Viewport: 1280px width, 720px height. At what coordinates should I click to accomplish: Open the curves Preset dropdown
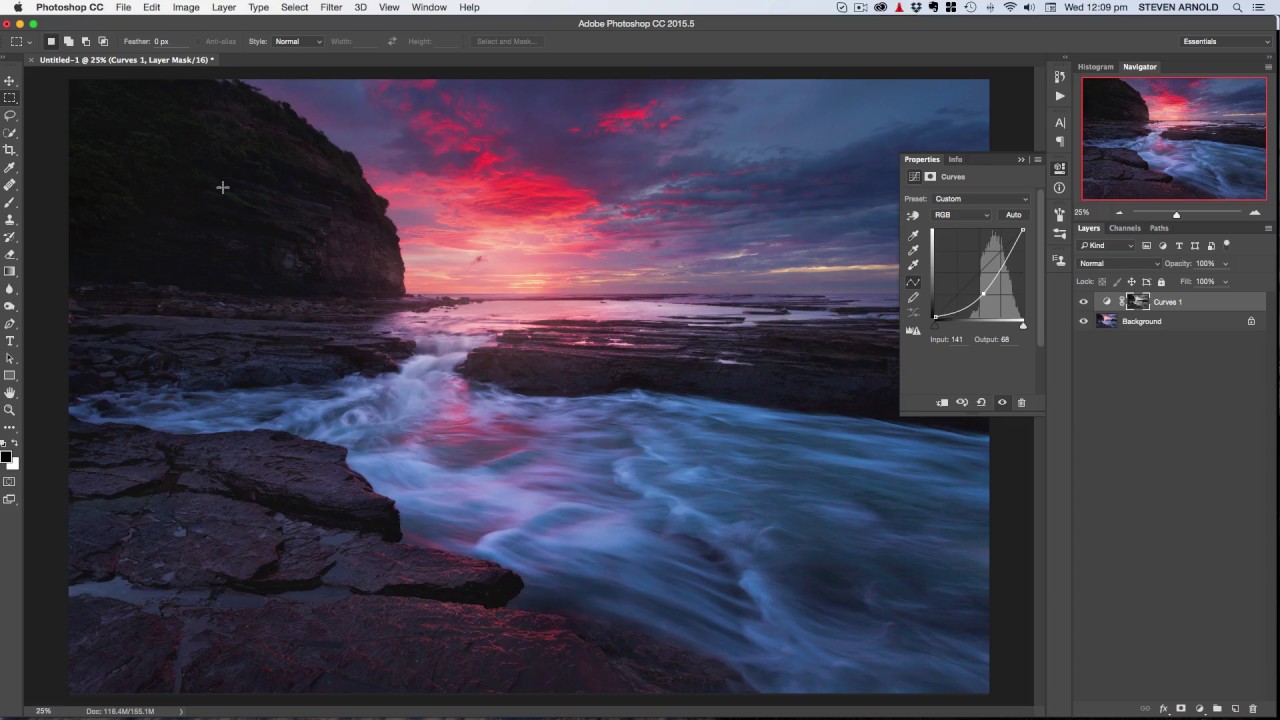(x=980, y=199)
